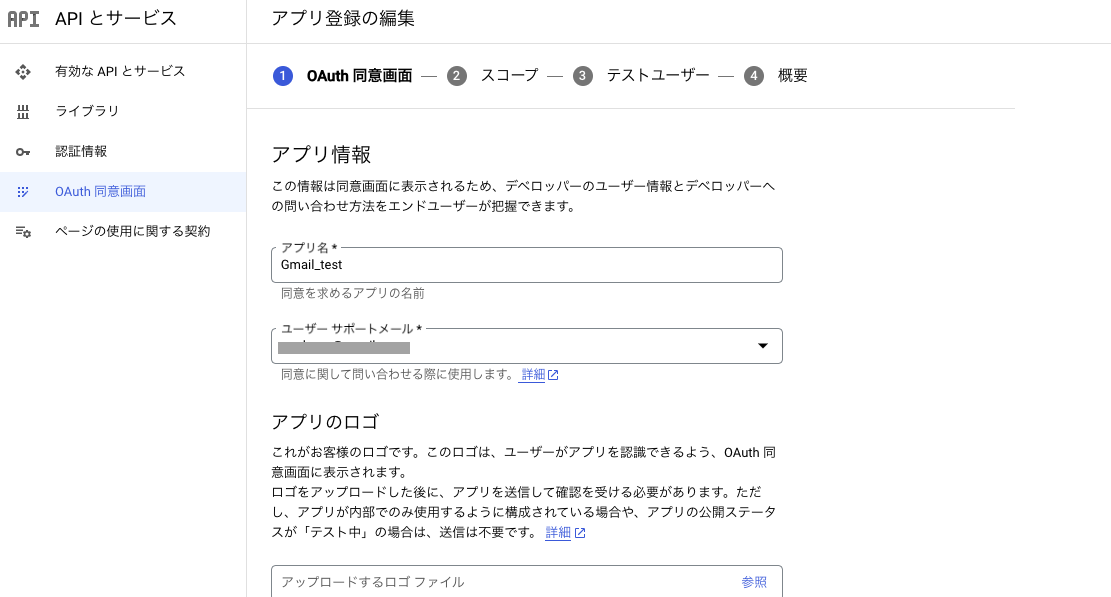This screenshot has width=1111, height=597.
Task: Open 有効な API とサービス via its compass icon
Action: [23, 71]
